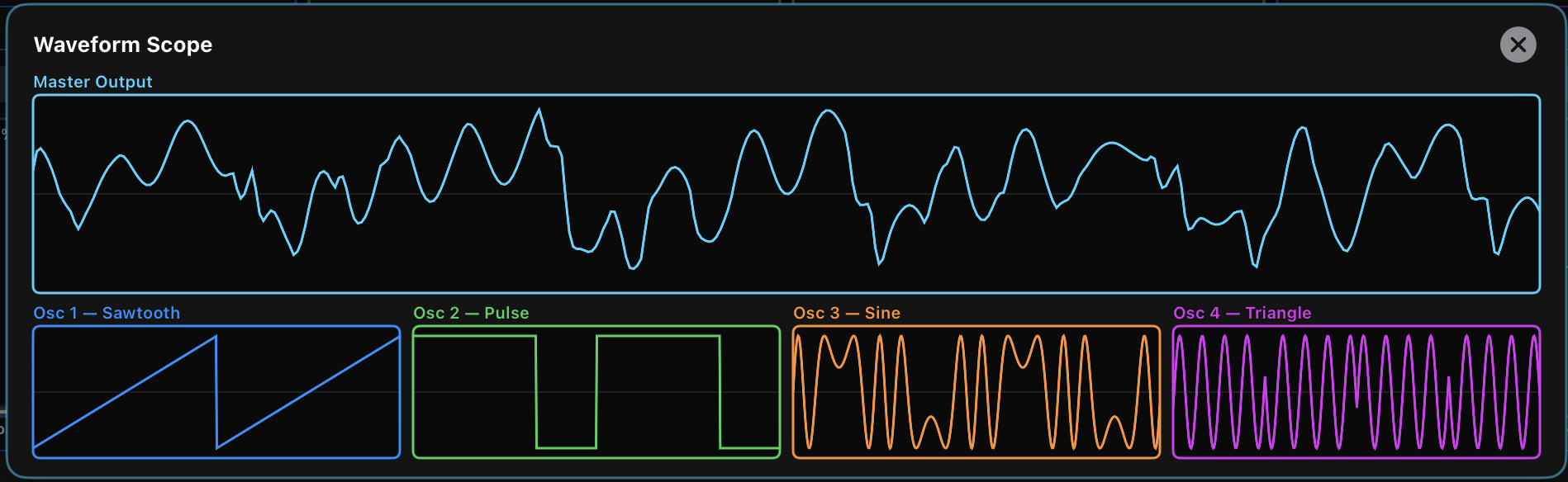Click the 'Osc 3 — Sine' label

[x=847, y=313]
